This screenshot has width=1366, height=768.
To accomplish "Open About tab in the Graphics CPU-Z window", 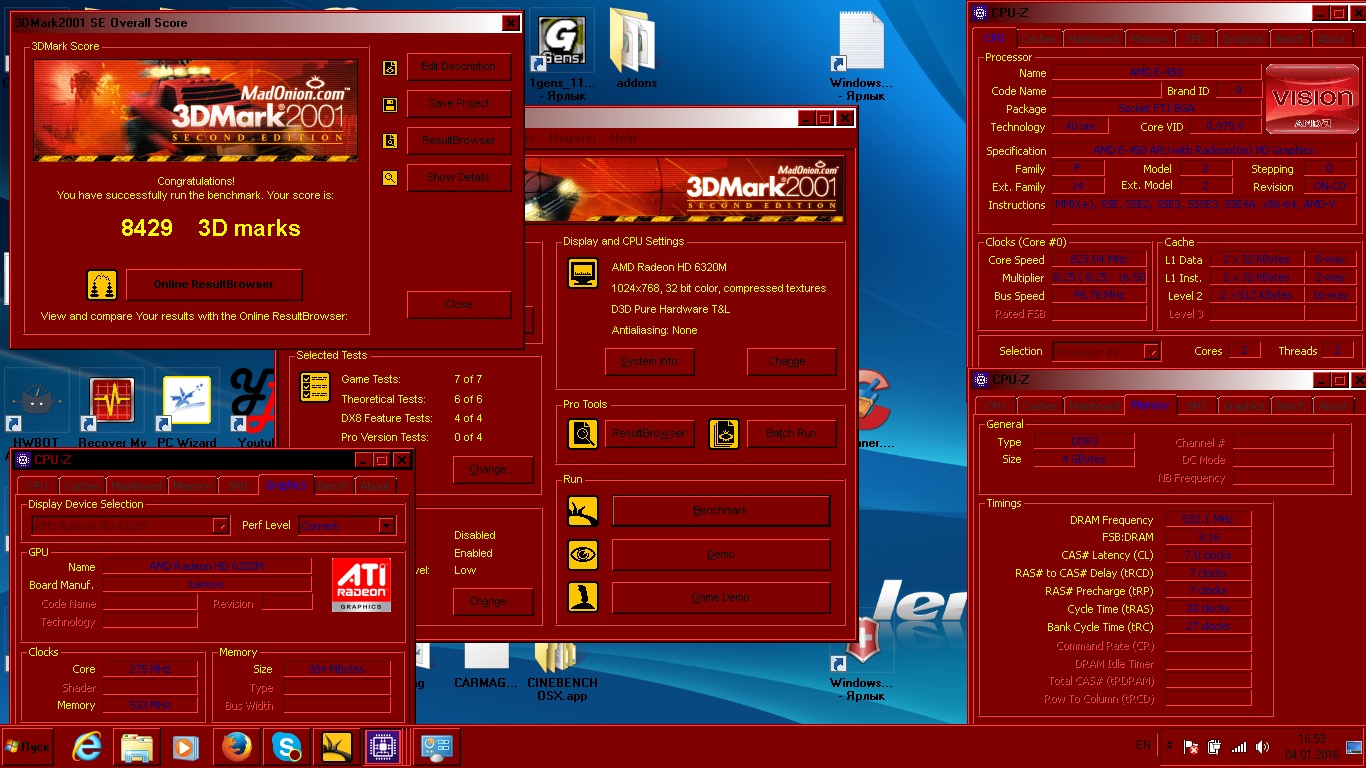I will point(376,486).
